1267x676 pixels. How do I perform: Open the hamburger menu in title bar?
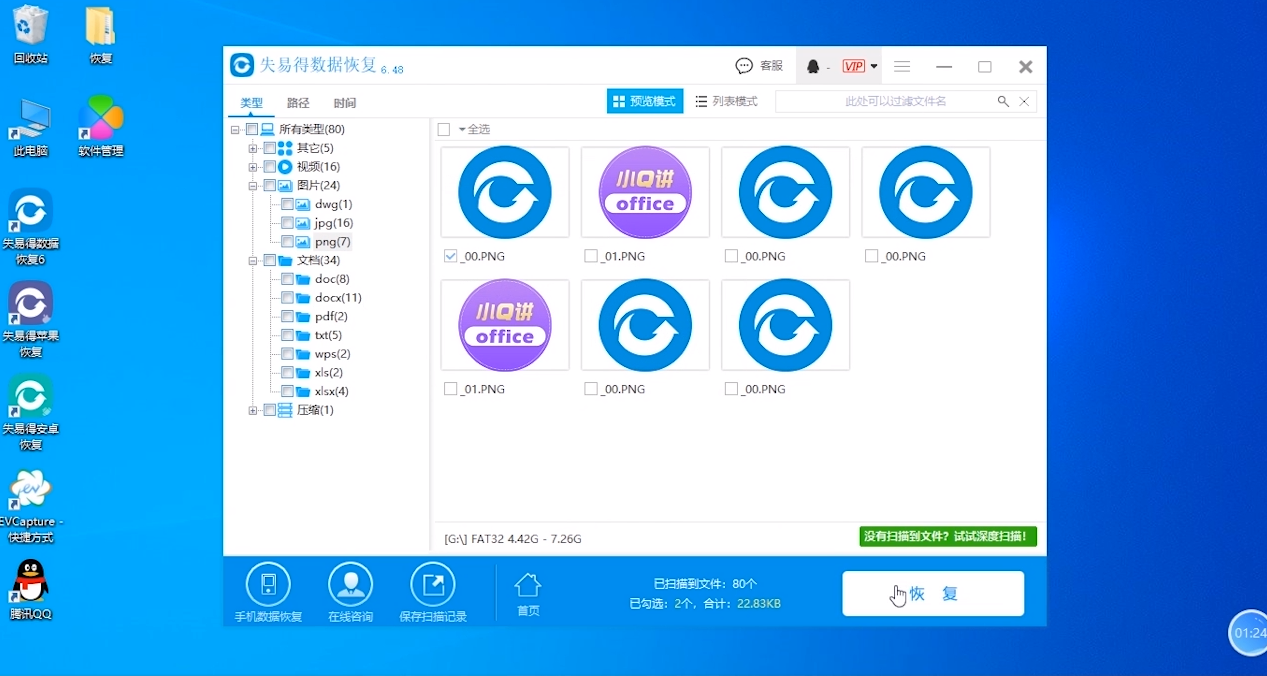tap(901, 66)
